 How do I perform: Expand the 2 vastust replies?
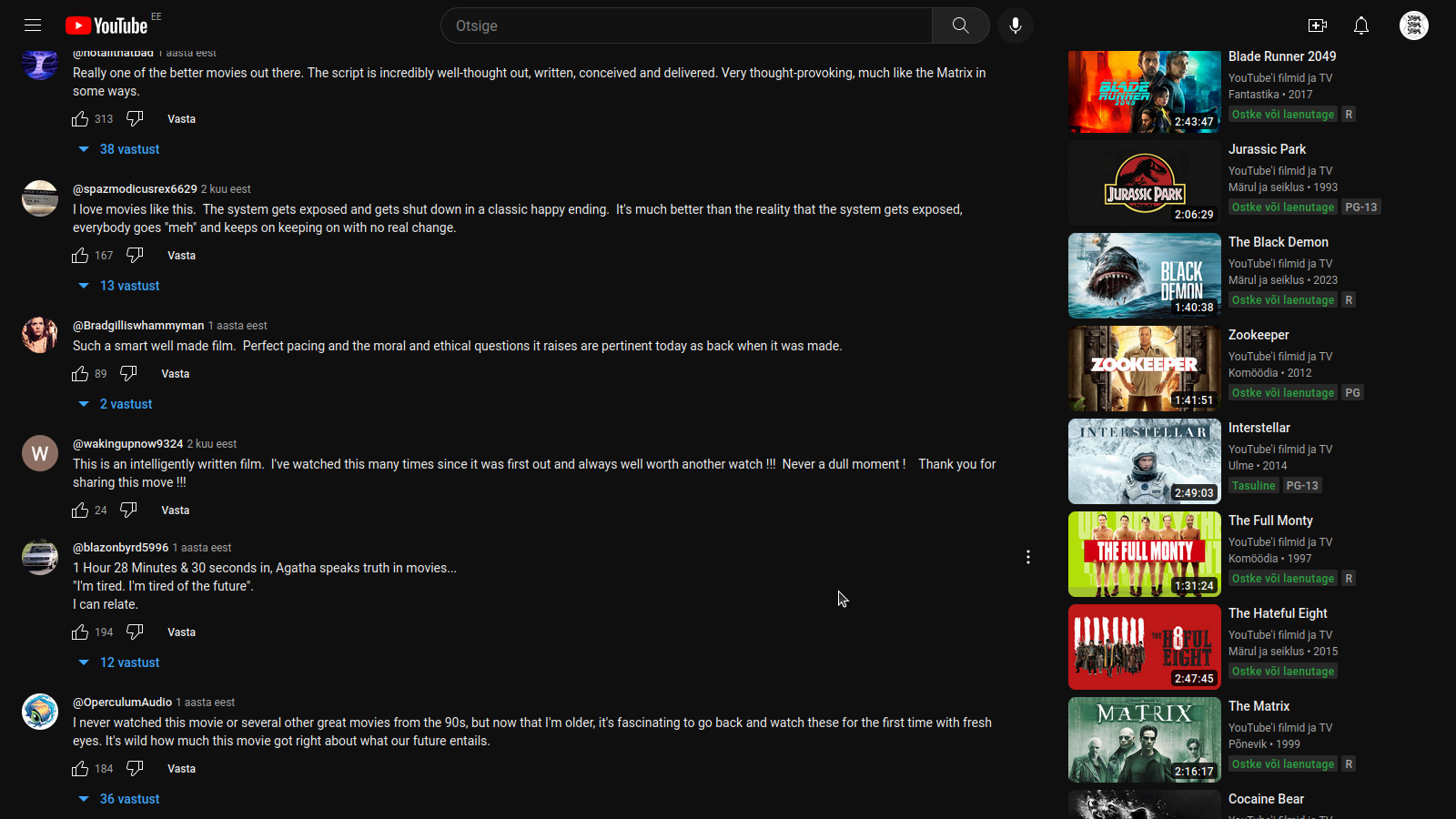click(x=116, y=404)
